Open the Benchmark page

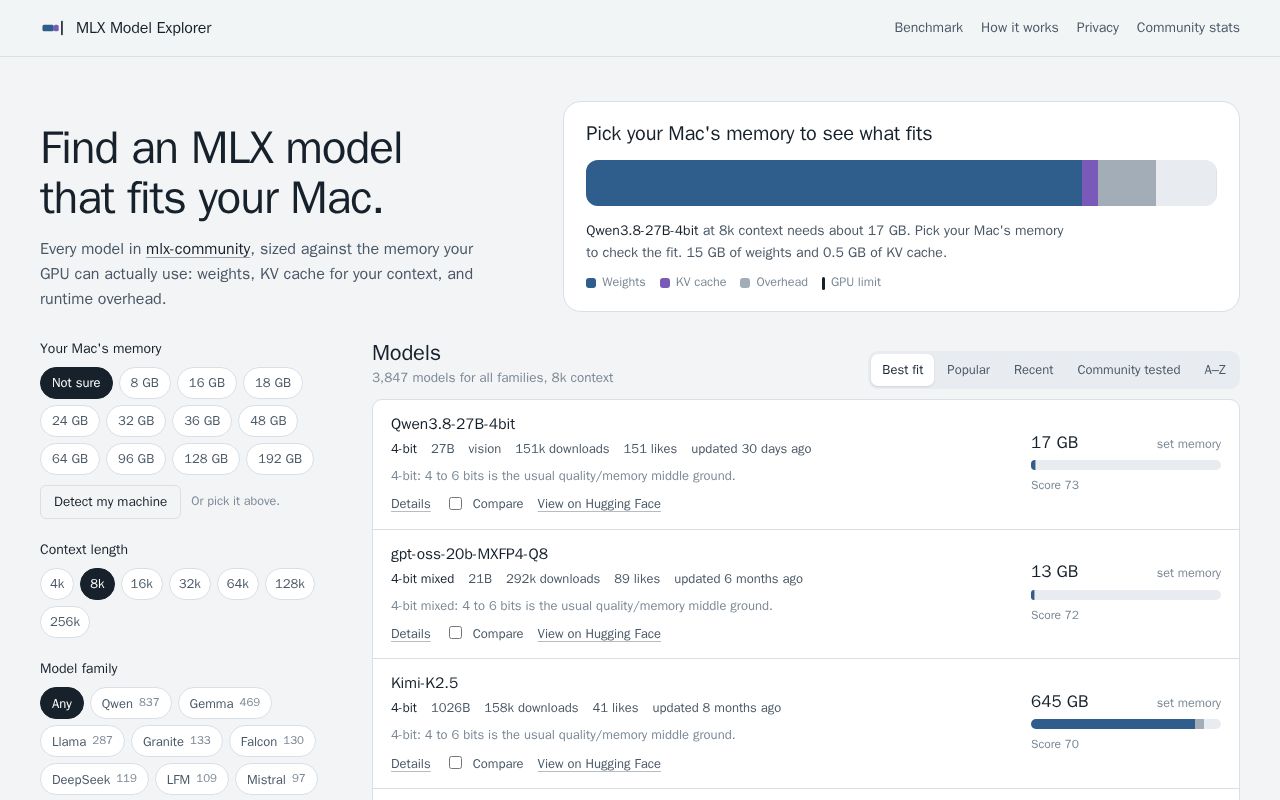pos(928,28)
